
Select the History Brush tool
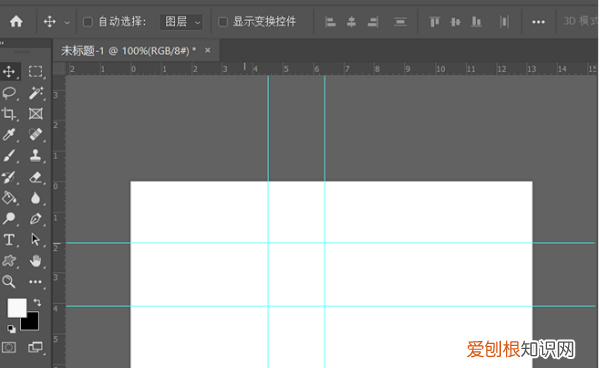(x=9, y=177)
